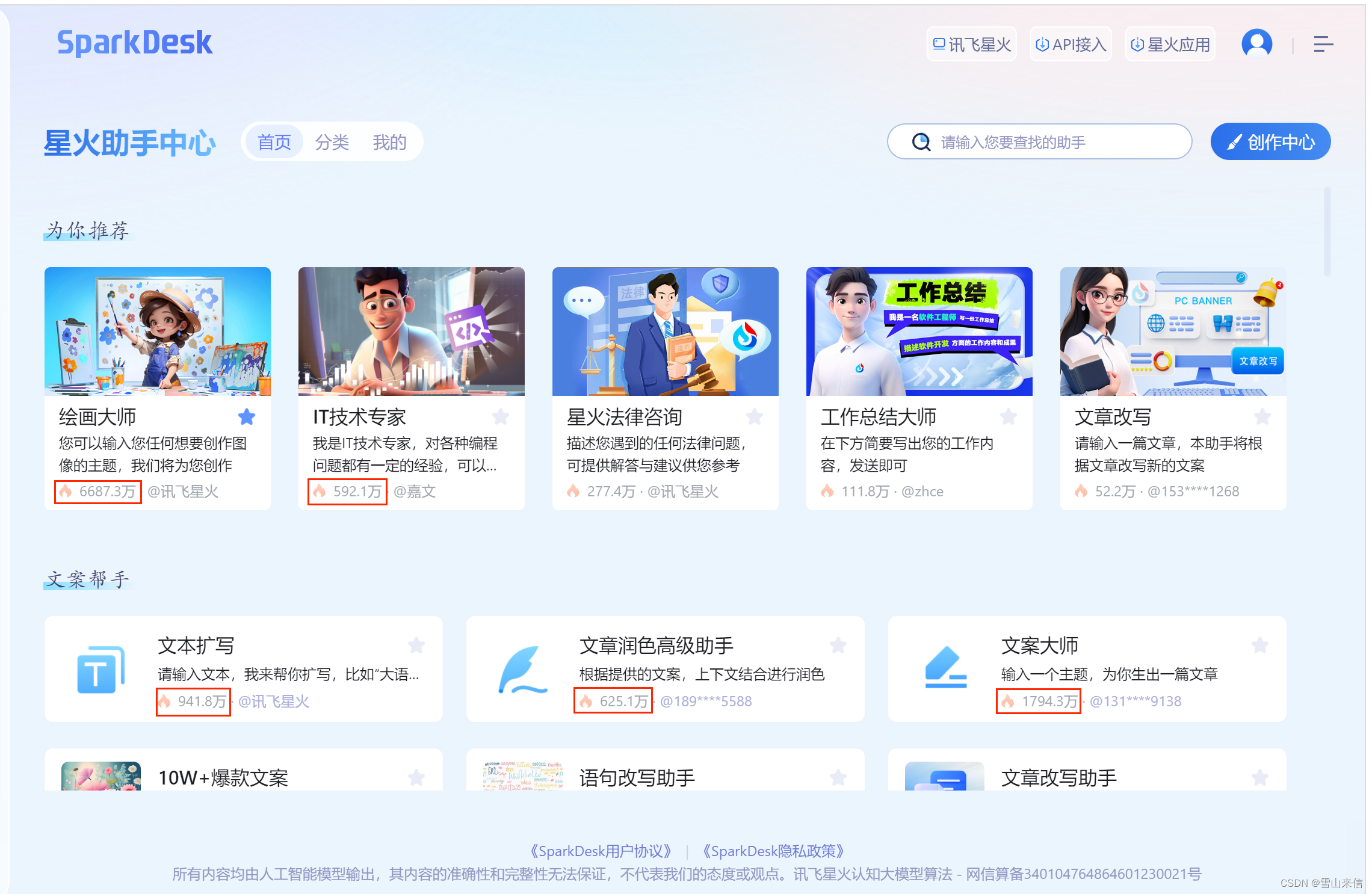Screen dimensions: 1372x894
Task: Click the flame icon beside 6687.3万
Action: (66, 491)
